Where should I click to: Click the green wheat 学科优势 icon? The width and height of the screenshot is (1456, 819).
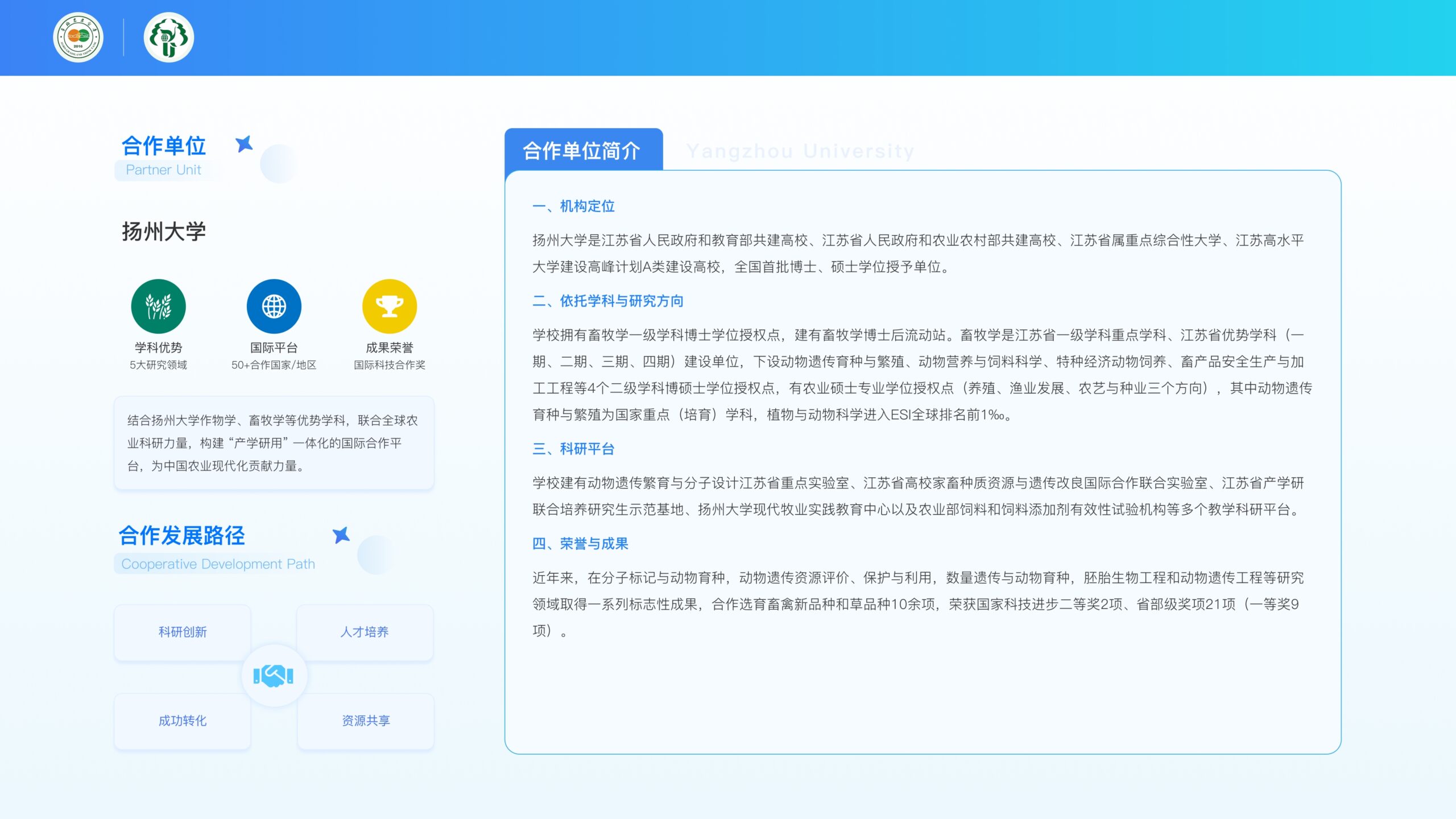pos(158,306)
